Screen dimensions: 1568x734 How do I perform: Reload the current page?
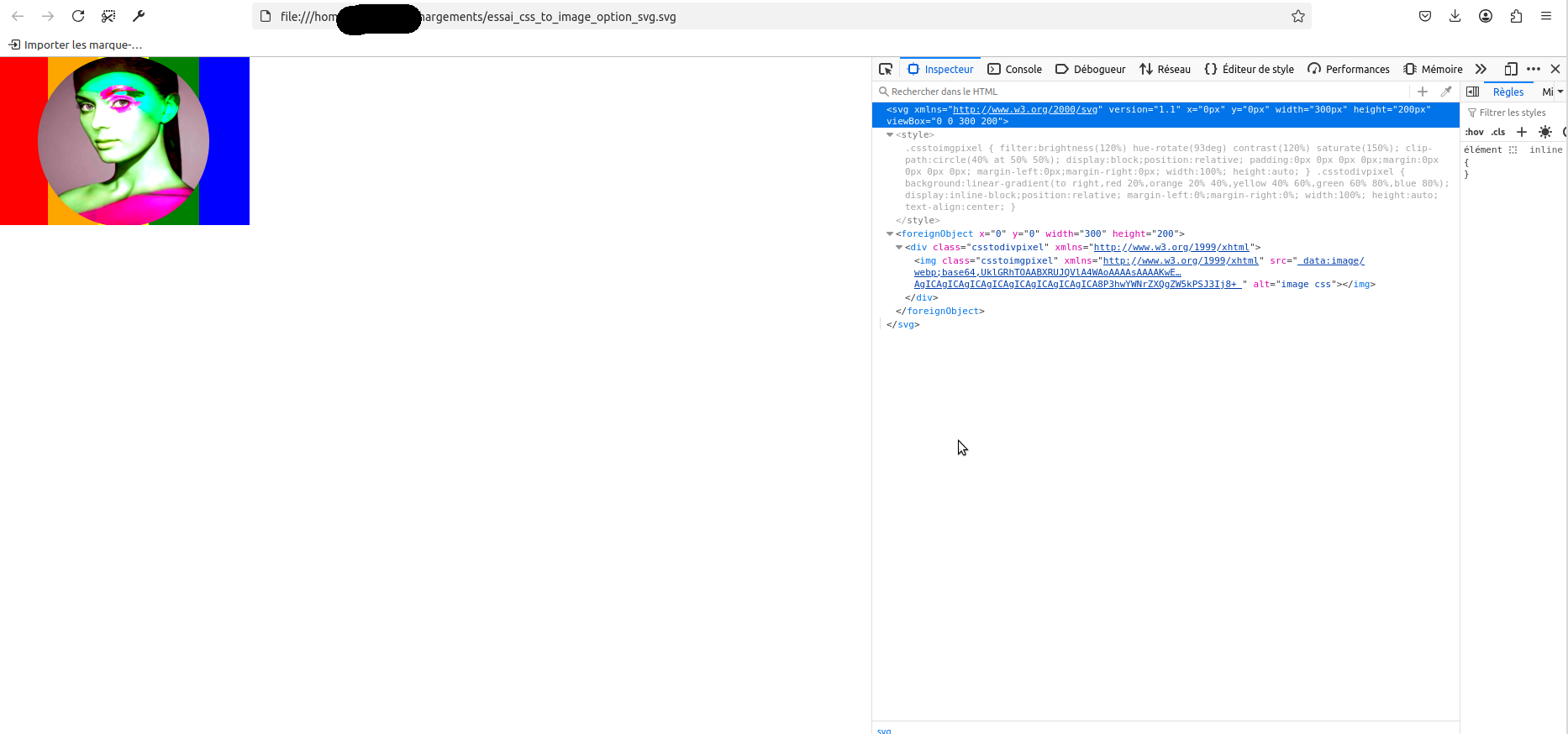(78, 16)
